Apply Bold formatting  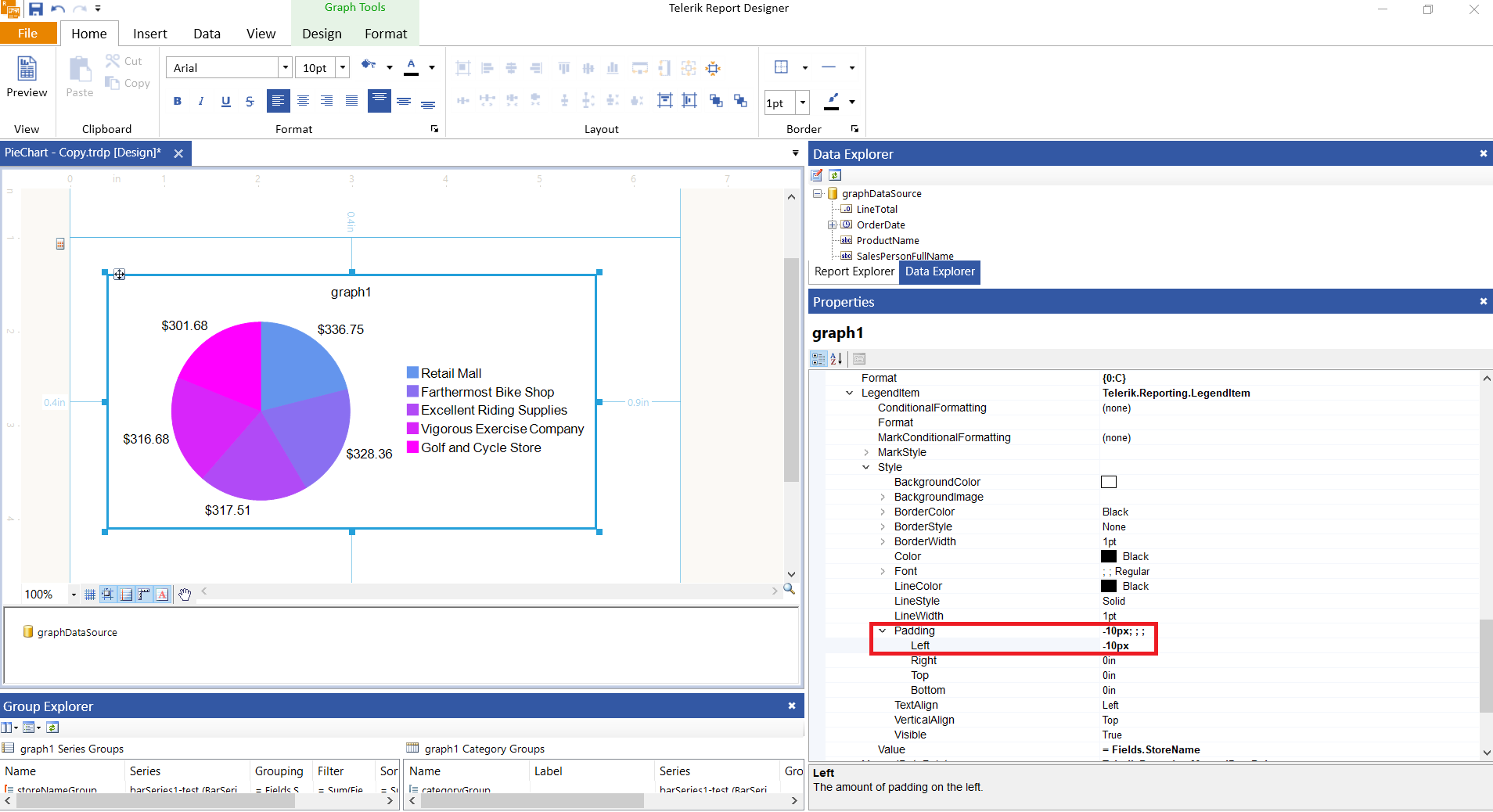pyautogui.click(x=178, y=101)
